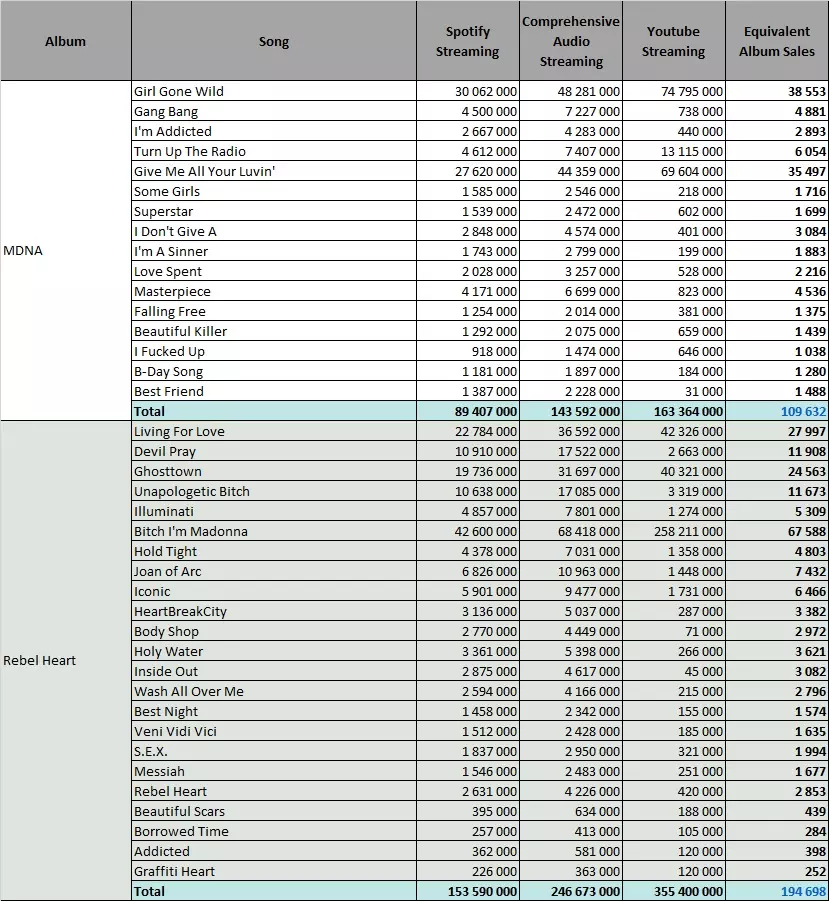Select the Superstar song cell
Screen dimensions: 829x901
273,211
